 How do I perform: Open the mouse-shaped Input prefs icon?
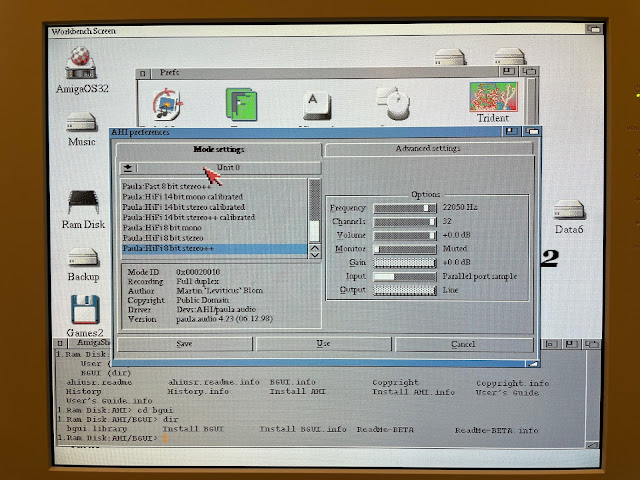coord(393,103)
